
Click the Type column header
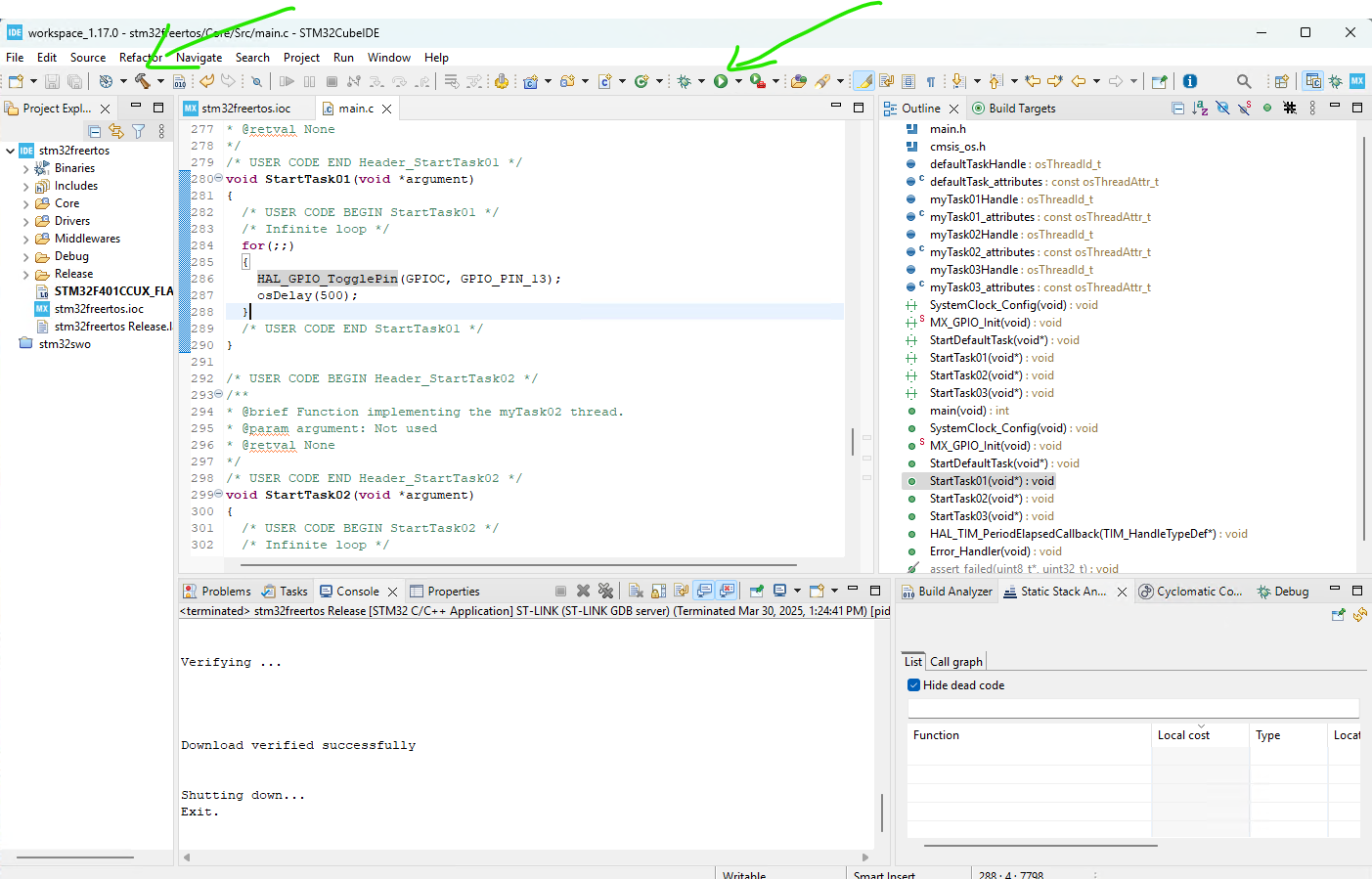pyautogui.click(x=1288, y=735)
